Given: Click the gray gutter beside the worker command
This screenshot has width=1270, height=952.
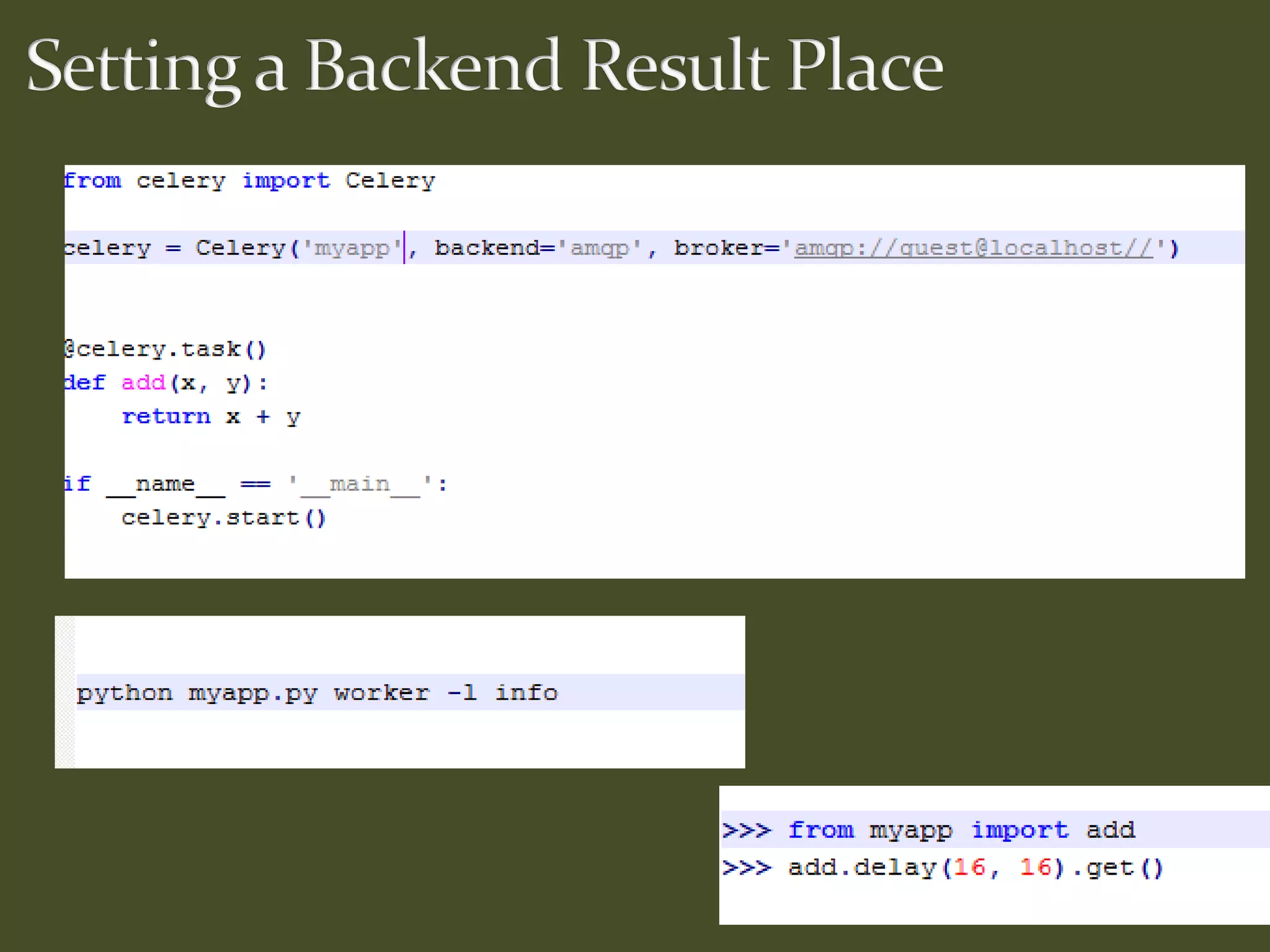Looking at the screenshot, I should pos(65,692).
